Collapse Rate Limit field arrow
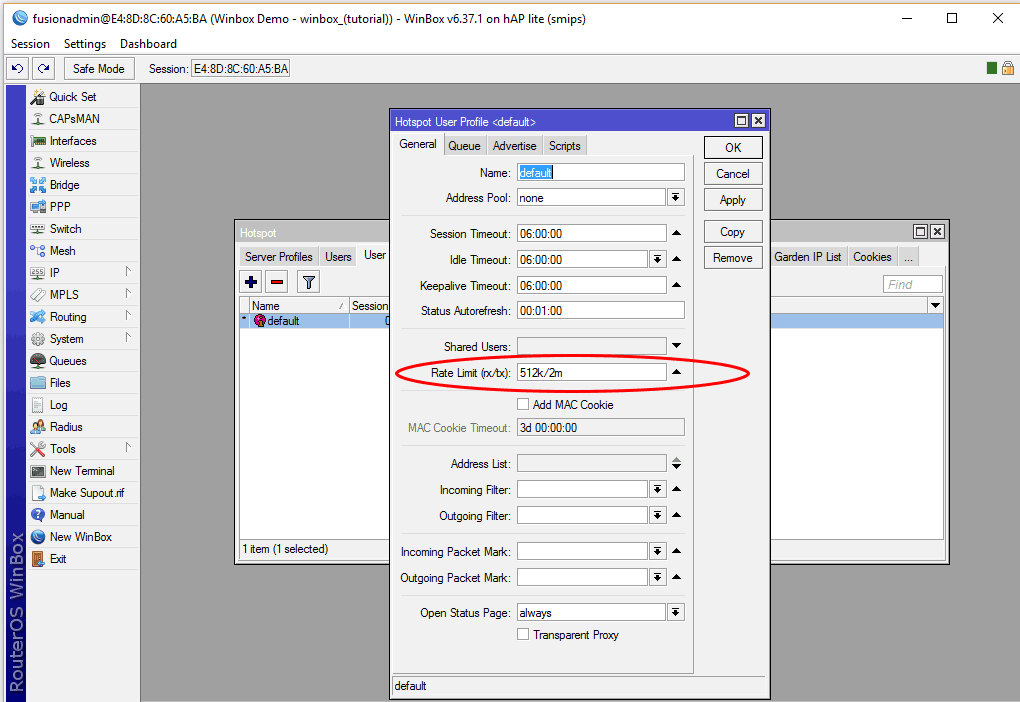Viewport: 1020px width, 702px height. pos(677,372)
